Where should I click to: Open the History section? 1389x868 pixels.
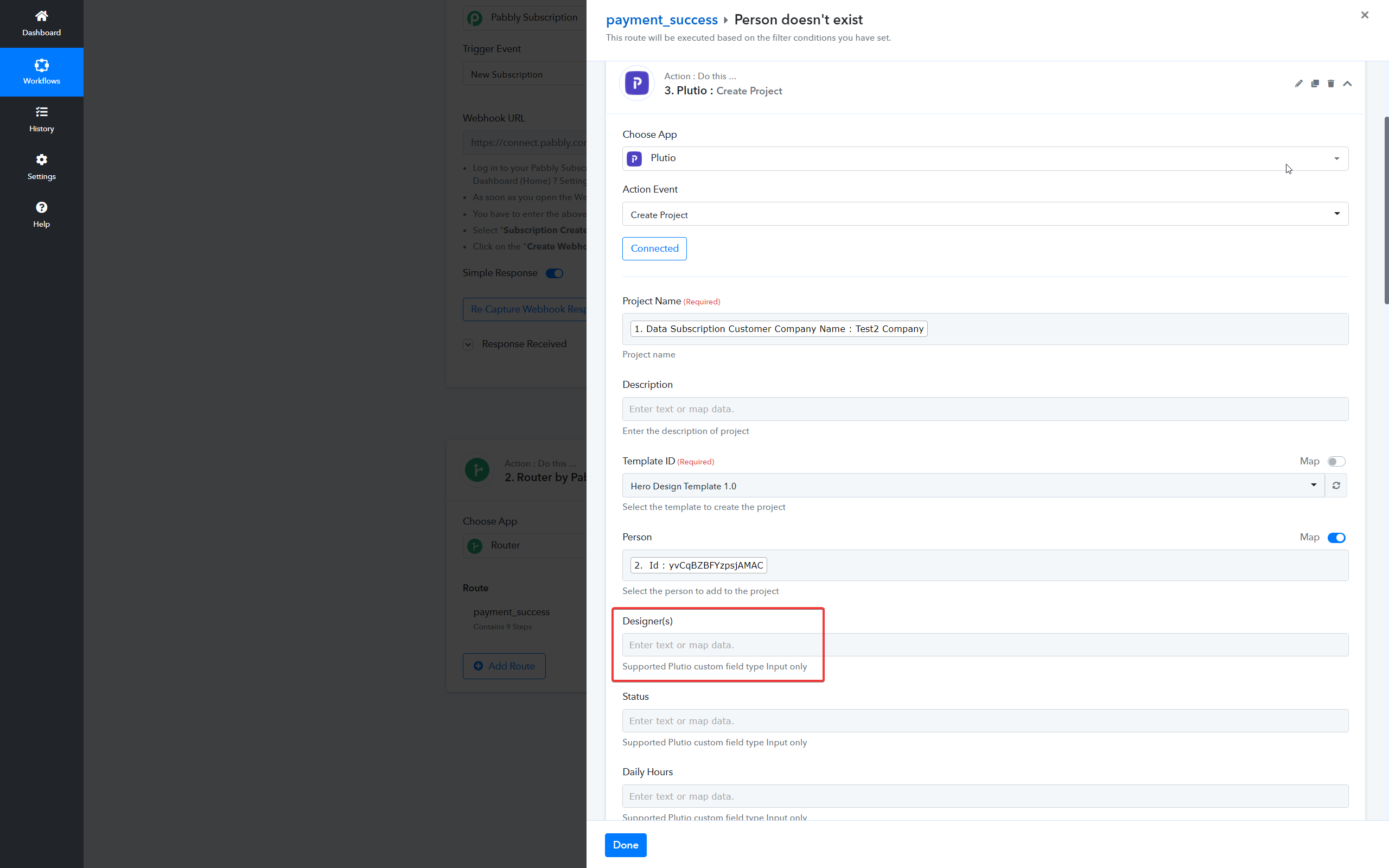pos(41,119)
